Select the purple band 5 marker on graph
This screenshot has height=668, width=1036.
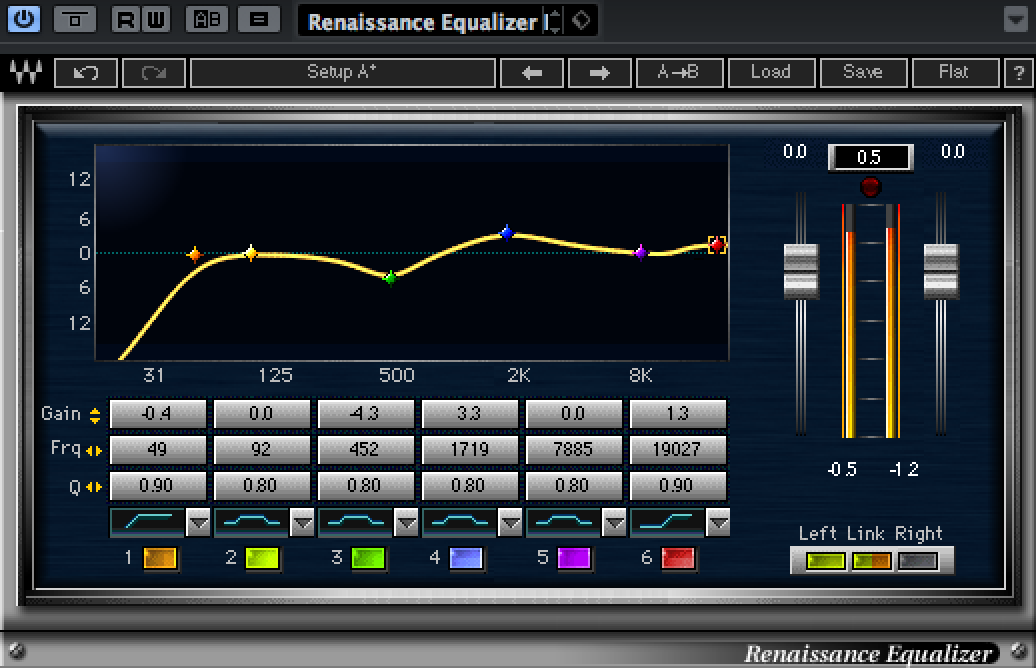click(x=640, y=252)
